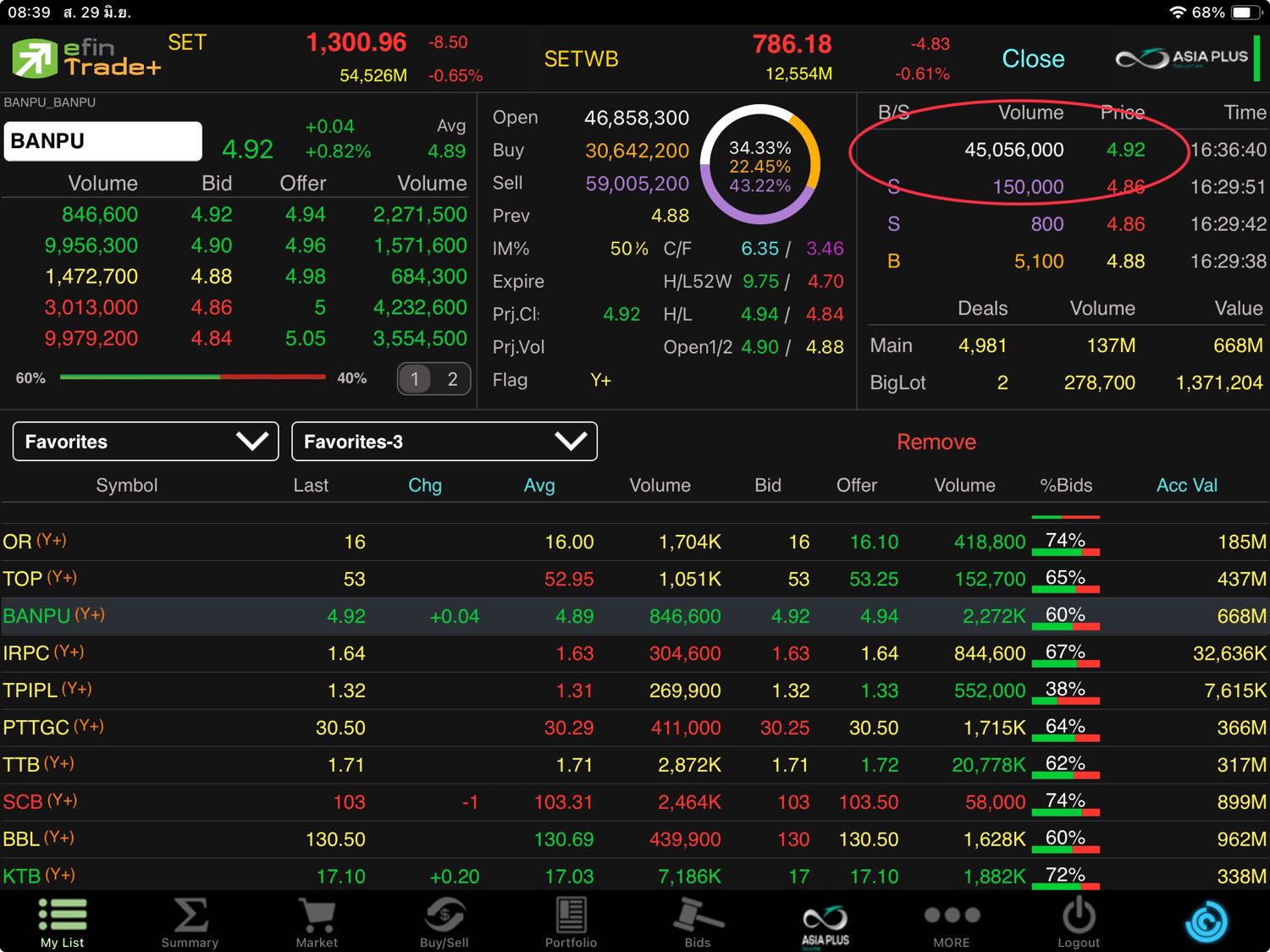Tap the BANPU symbol input field
Image resolution: width=1270 pixels, height=952 pixels.
tap(103, 141)
